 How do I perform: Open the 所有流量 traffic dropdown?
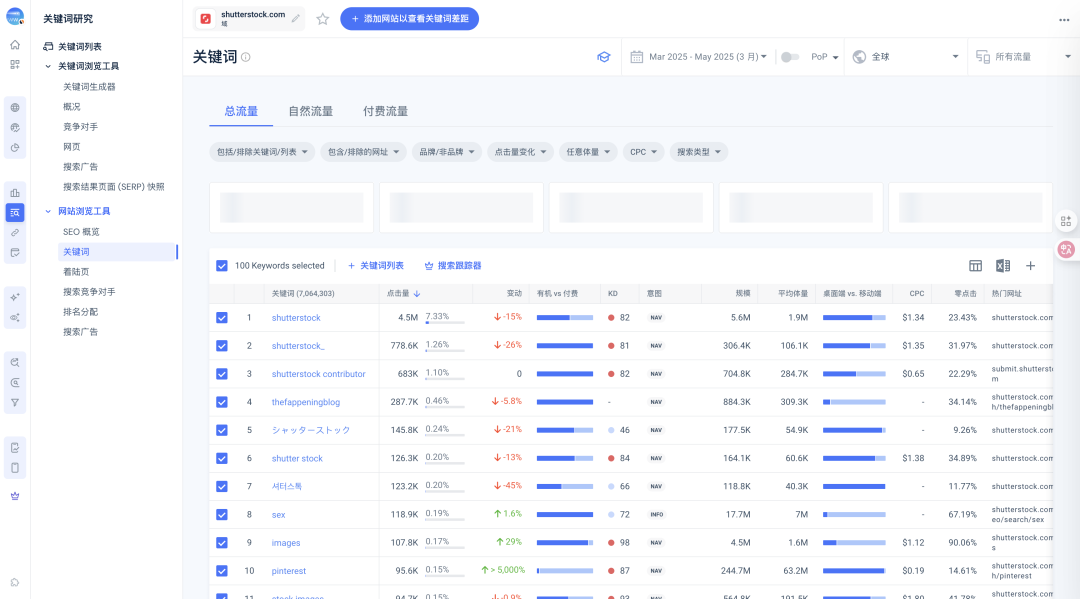[1024, 57]
